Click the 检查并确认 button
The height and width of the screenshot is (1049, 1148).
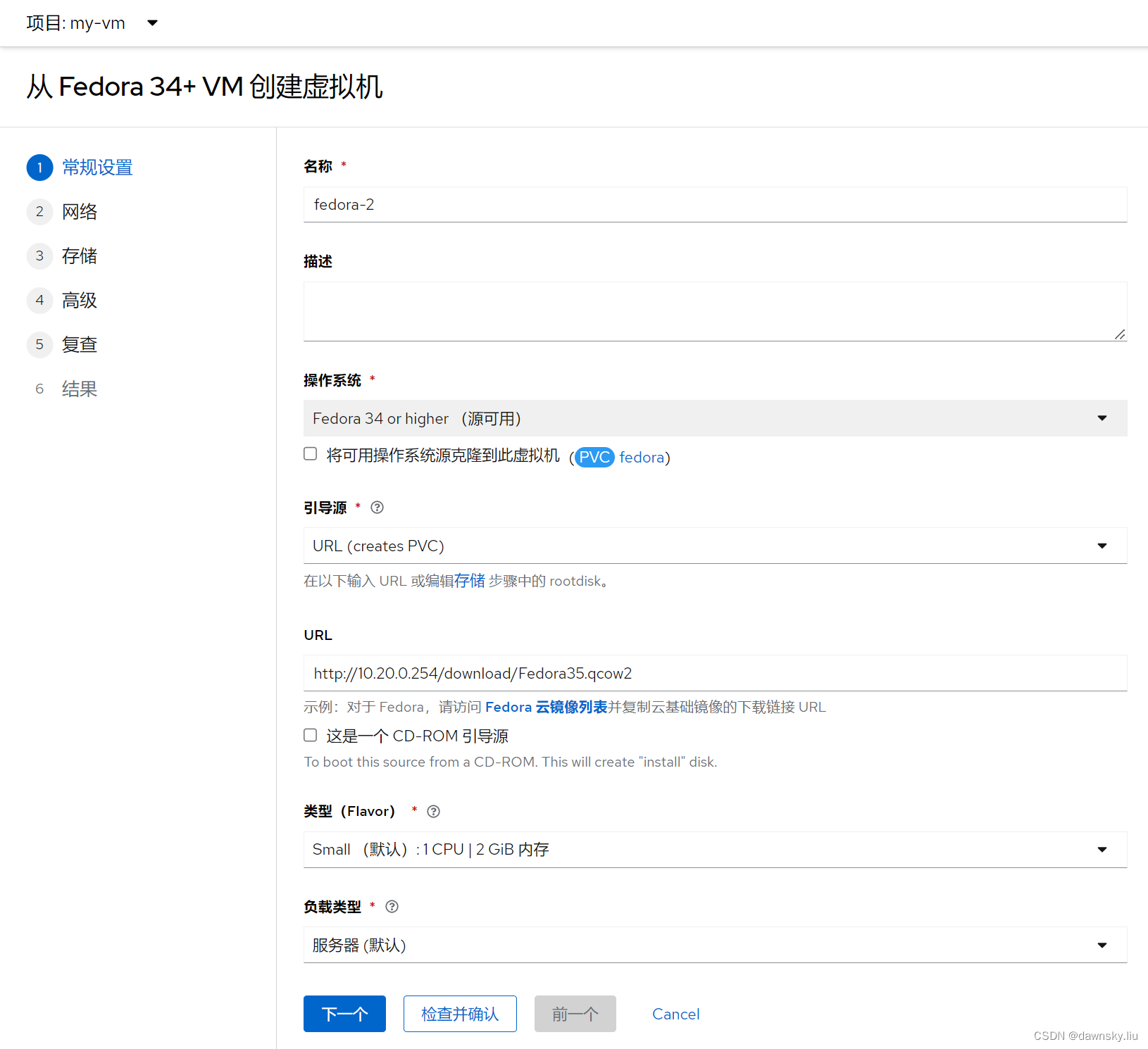pos(460,1014)
